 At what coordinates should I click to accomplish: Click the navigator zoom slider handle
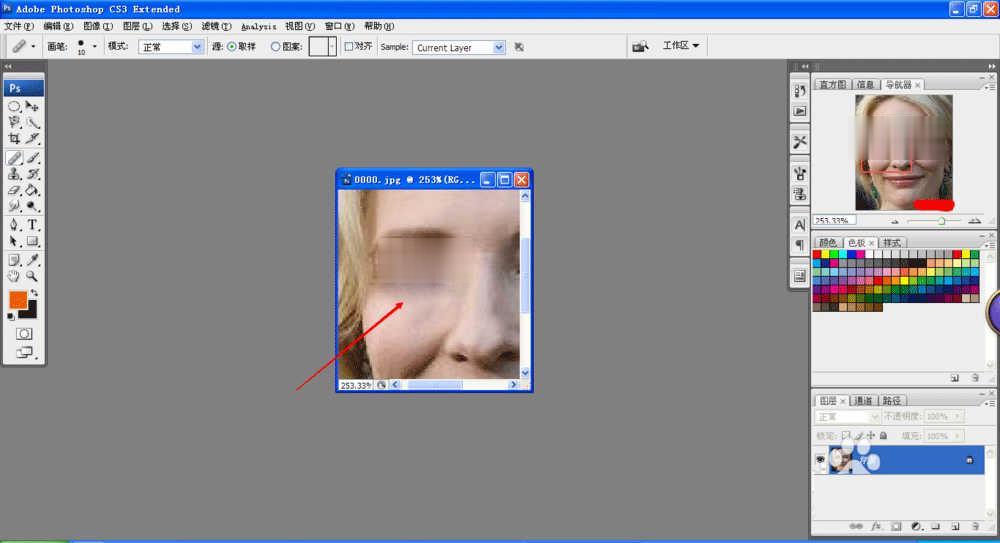pos(941,221)
